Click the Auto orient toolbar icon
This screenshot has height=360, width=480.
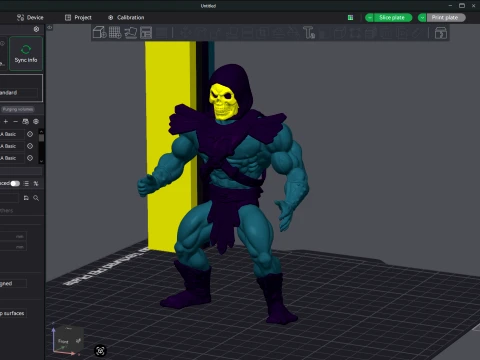tap(131, 33)
